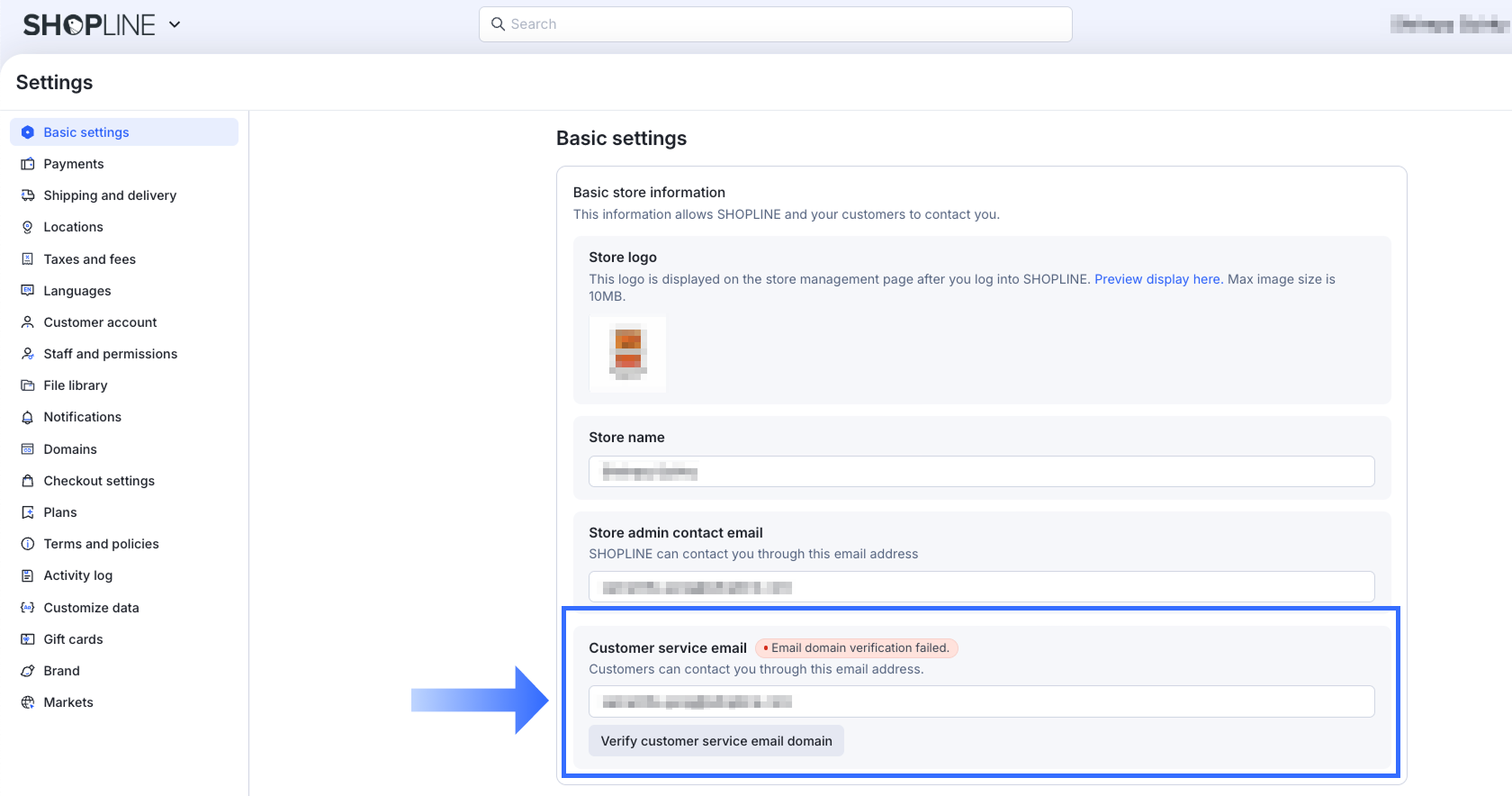
Task: Open the SHOPLINE logo dropdown chevron
Action: tap(175, 24)
